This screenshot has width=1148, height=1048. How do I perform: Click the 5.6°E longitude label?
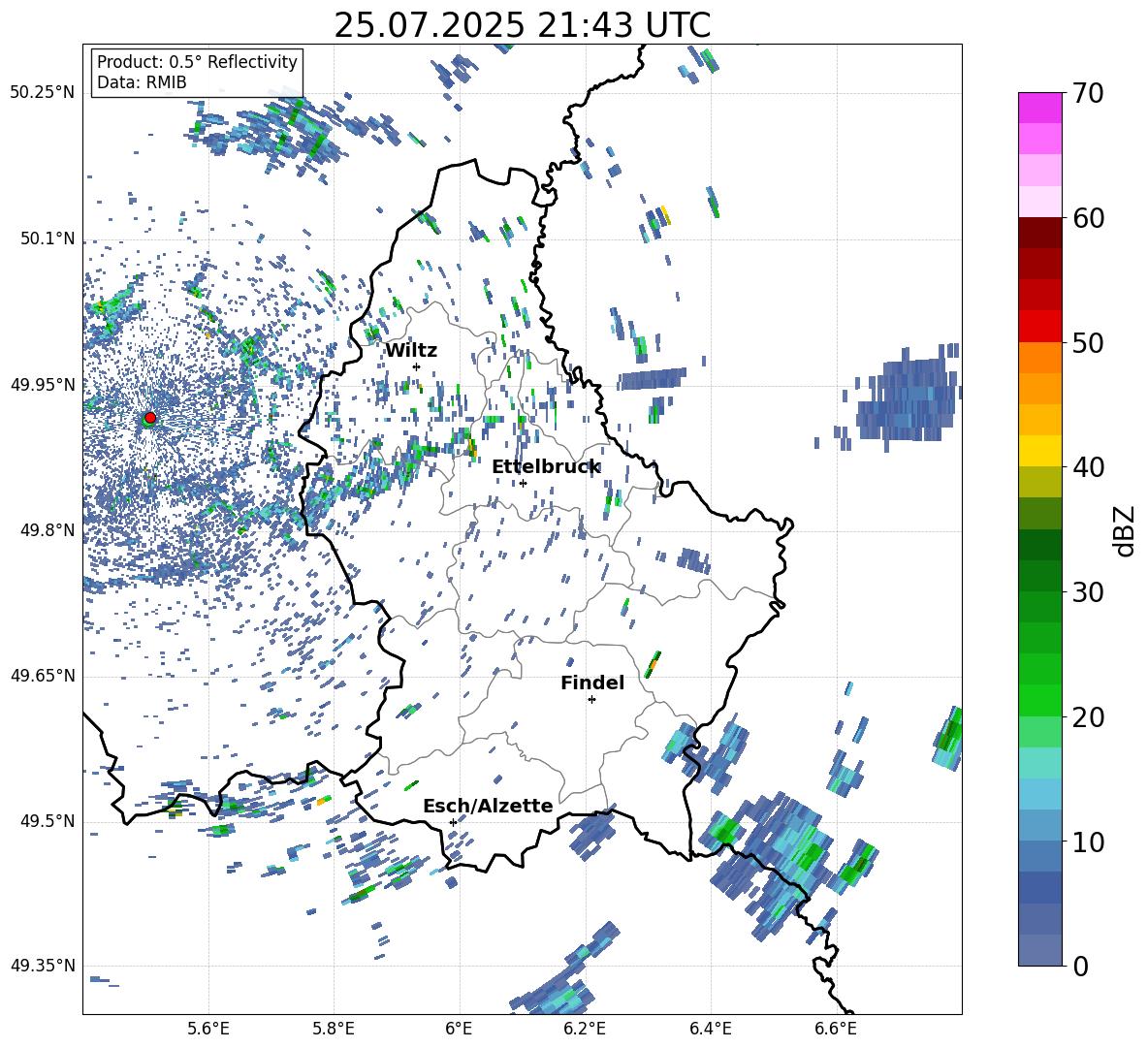[207, 1029]
